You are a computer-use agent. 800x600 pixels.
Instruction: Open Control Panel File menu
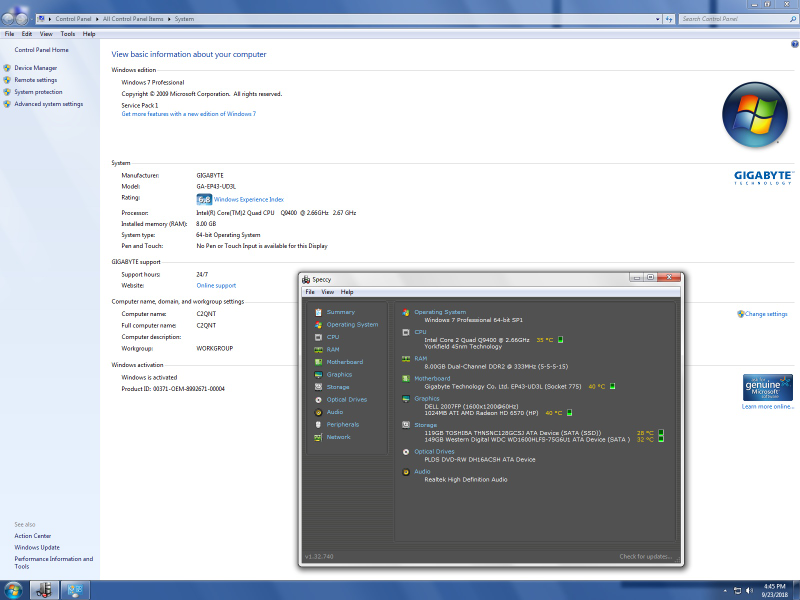(x=9, y=34)
